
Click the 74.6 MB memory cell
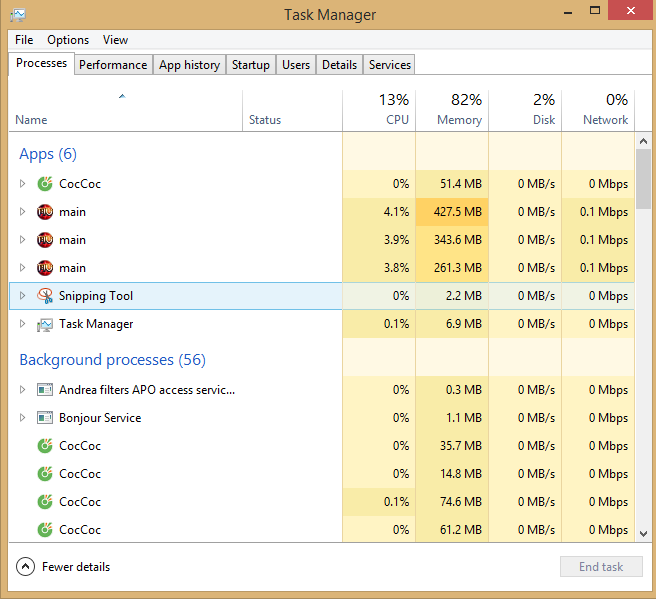coord(452,502)
